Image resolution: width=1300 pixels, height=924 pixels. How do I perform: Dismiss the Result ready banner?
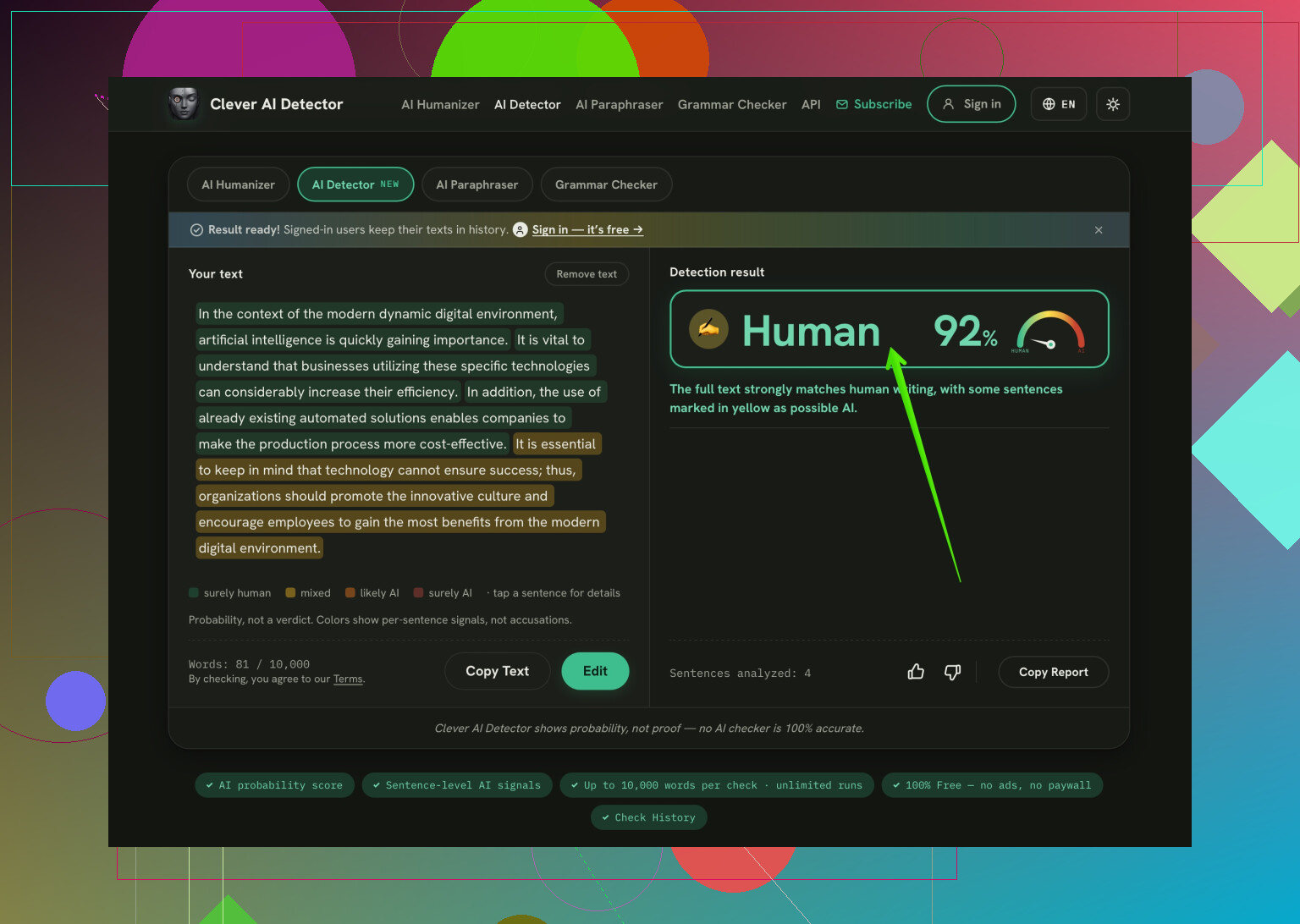(1099, 230)
